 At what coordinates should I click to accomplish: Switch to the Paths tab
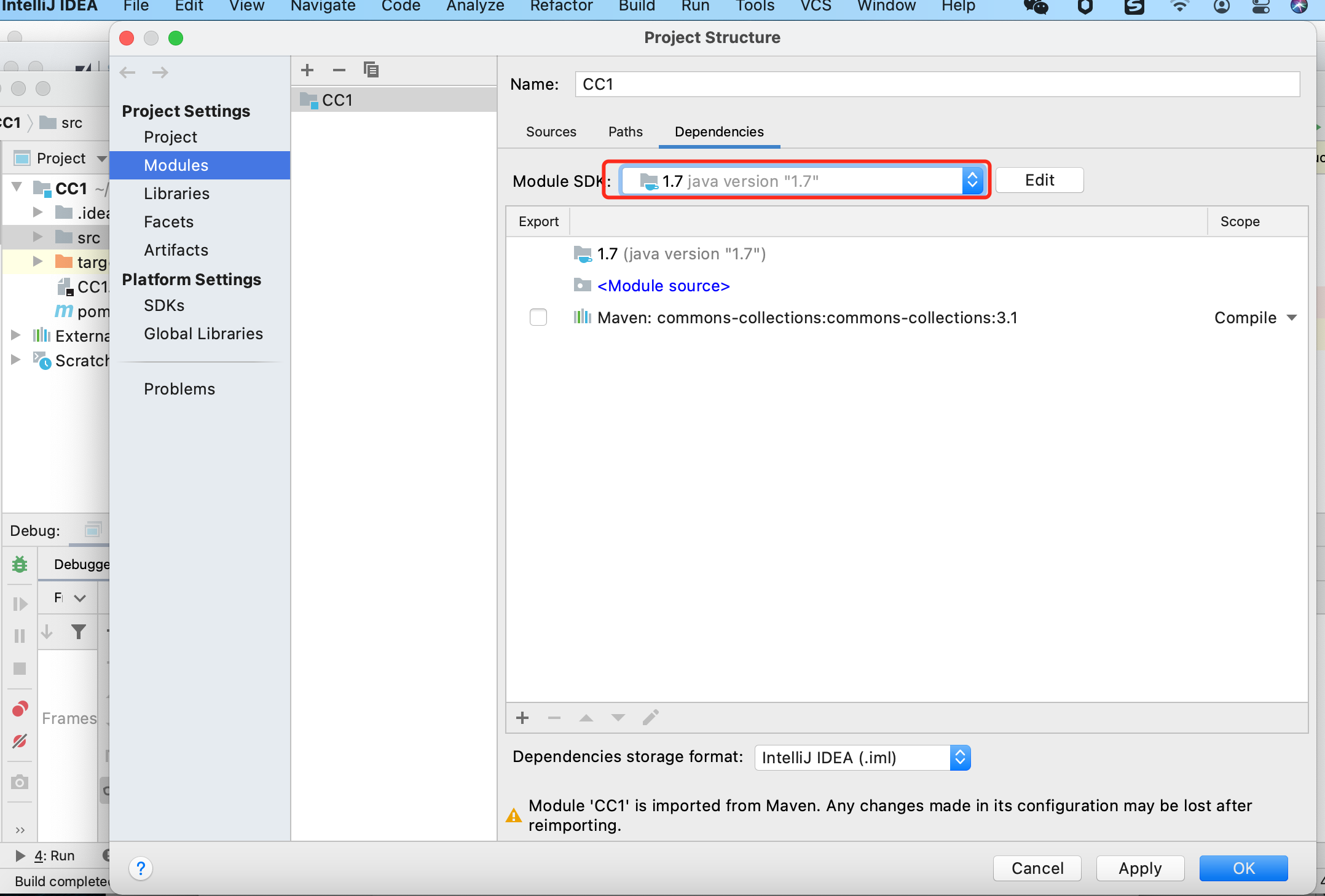click(626, 132)
